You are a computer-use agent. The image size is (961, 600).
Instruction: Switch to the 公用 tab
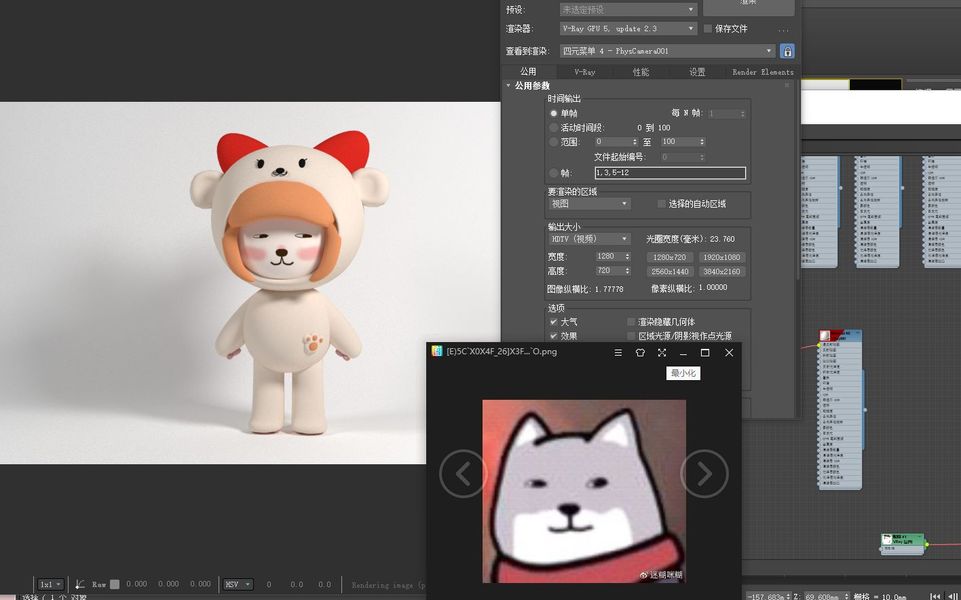pyautogui.click(x=528, y=72)
